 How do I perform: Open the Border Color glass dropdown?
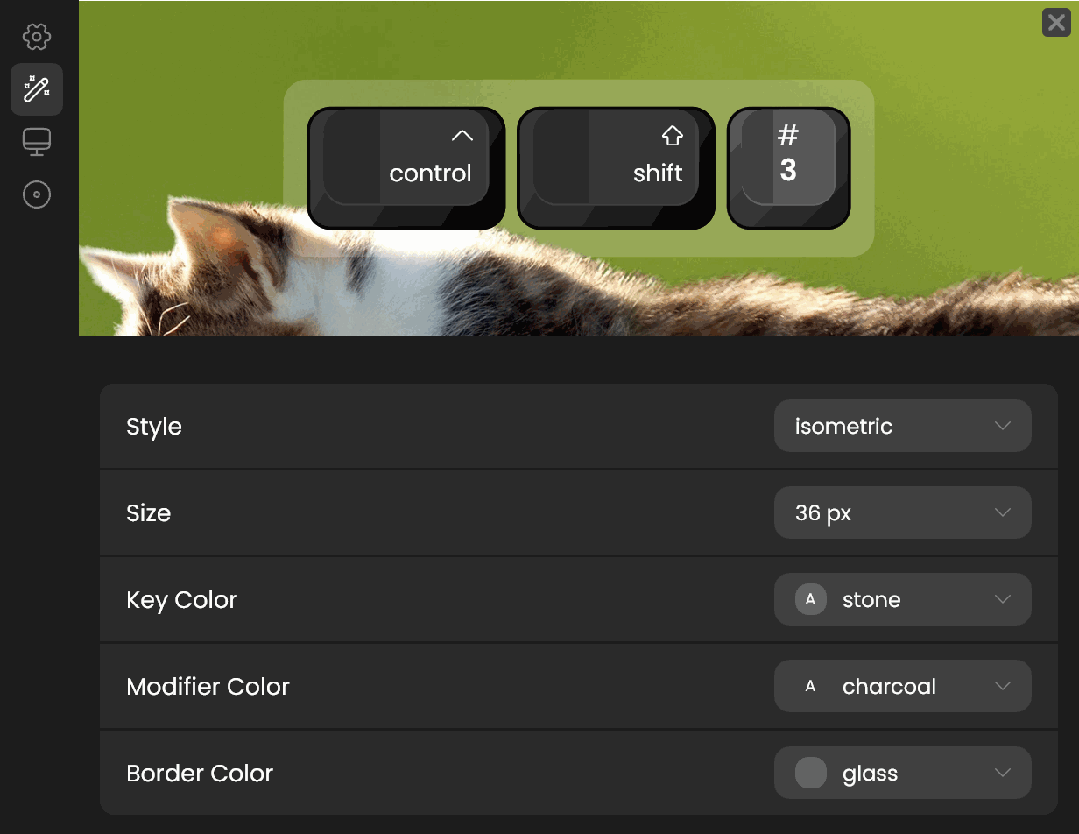pos(902,773)
